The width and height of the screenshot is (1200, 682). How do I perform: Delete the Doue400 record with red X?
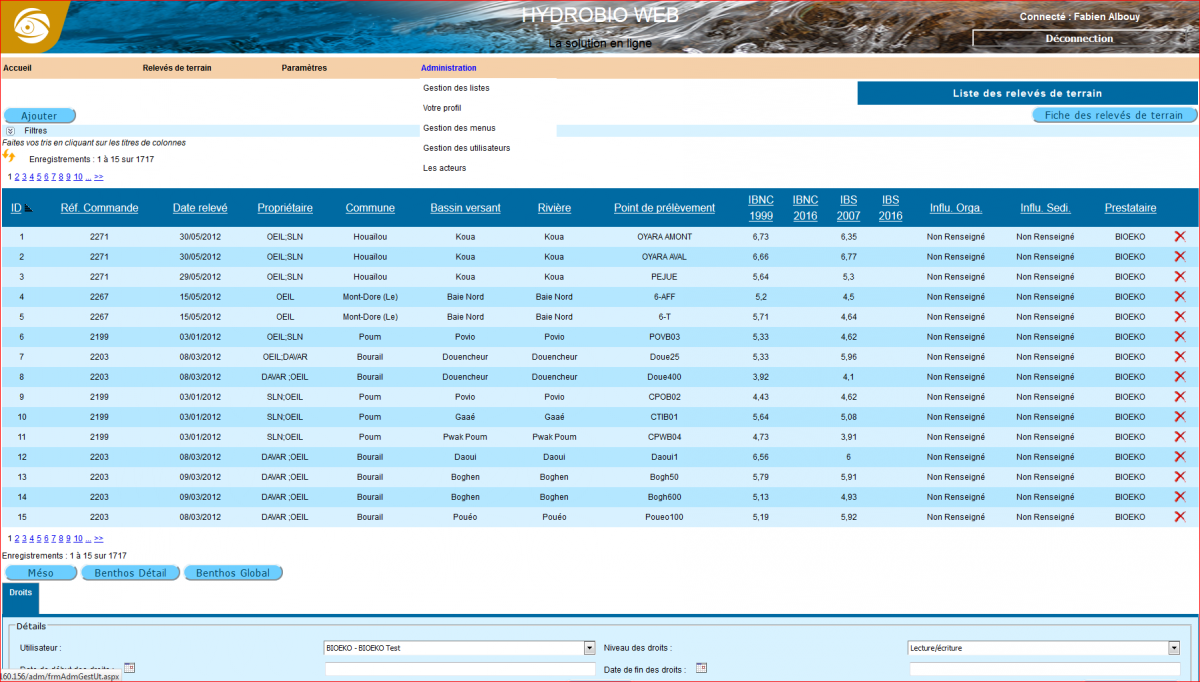pos(1179,377)
